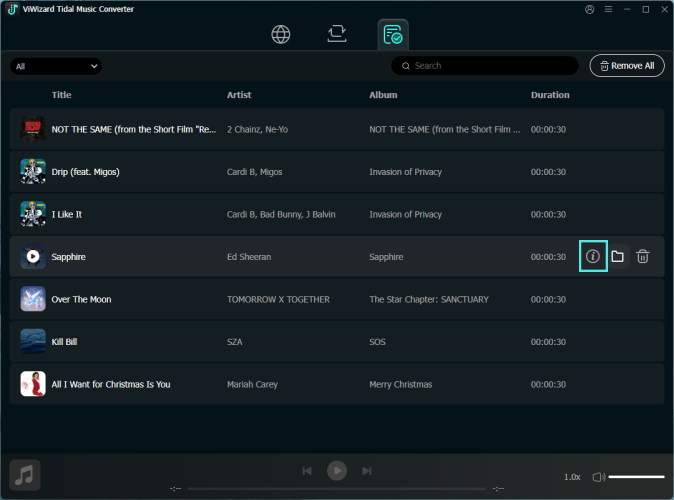Click the account profile icon
Viewport: 674px width, 500px height.
click(589, 9)
